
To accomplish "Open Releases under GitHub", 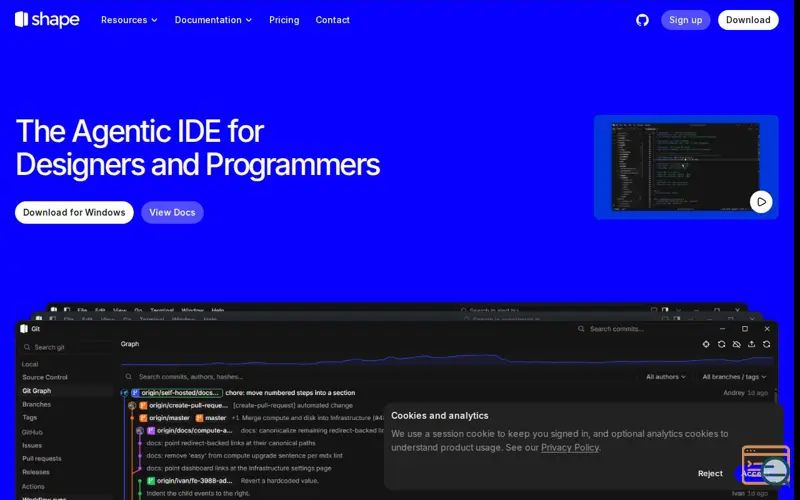I will click(36, 472).
